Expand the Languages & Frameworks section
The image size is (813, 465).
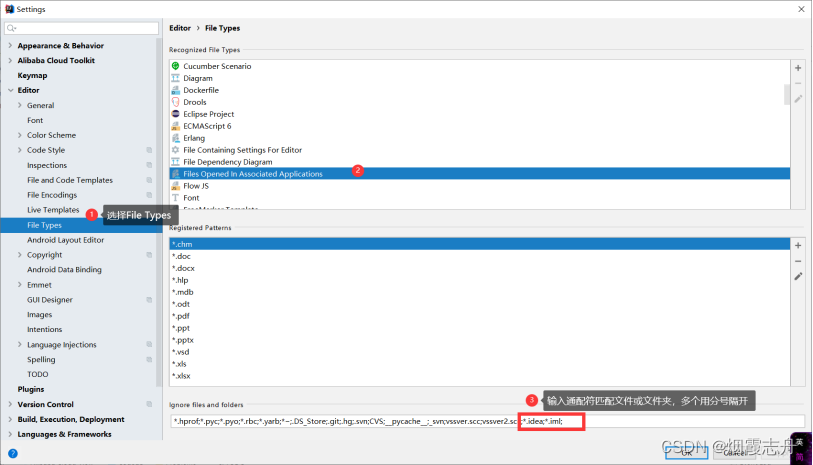tap(10, 434)
